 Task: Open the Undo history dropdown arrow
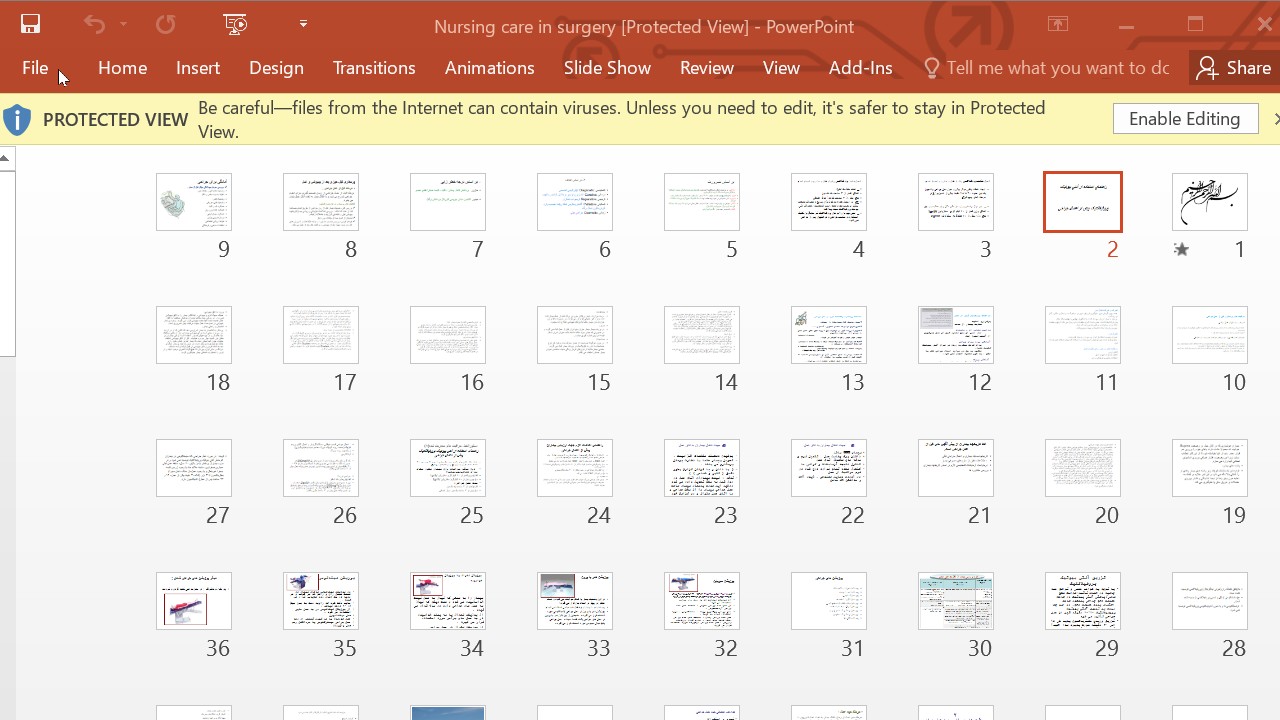(x=123, y=25)
